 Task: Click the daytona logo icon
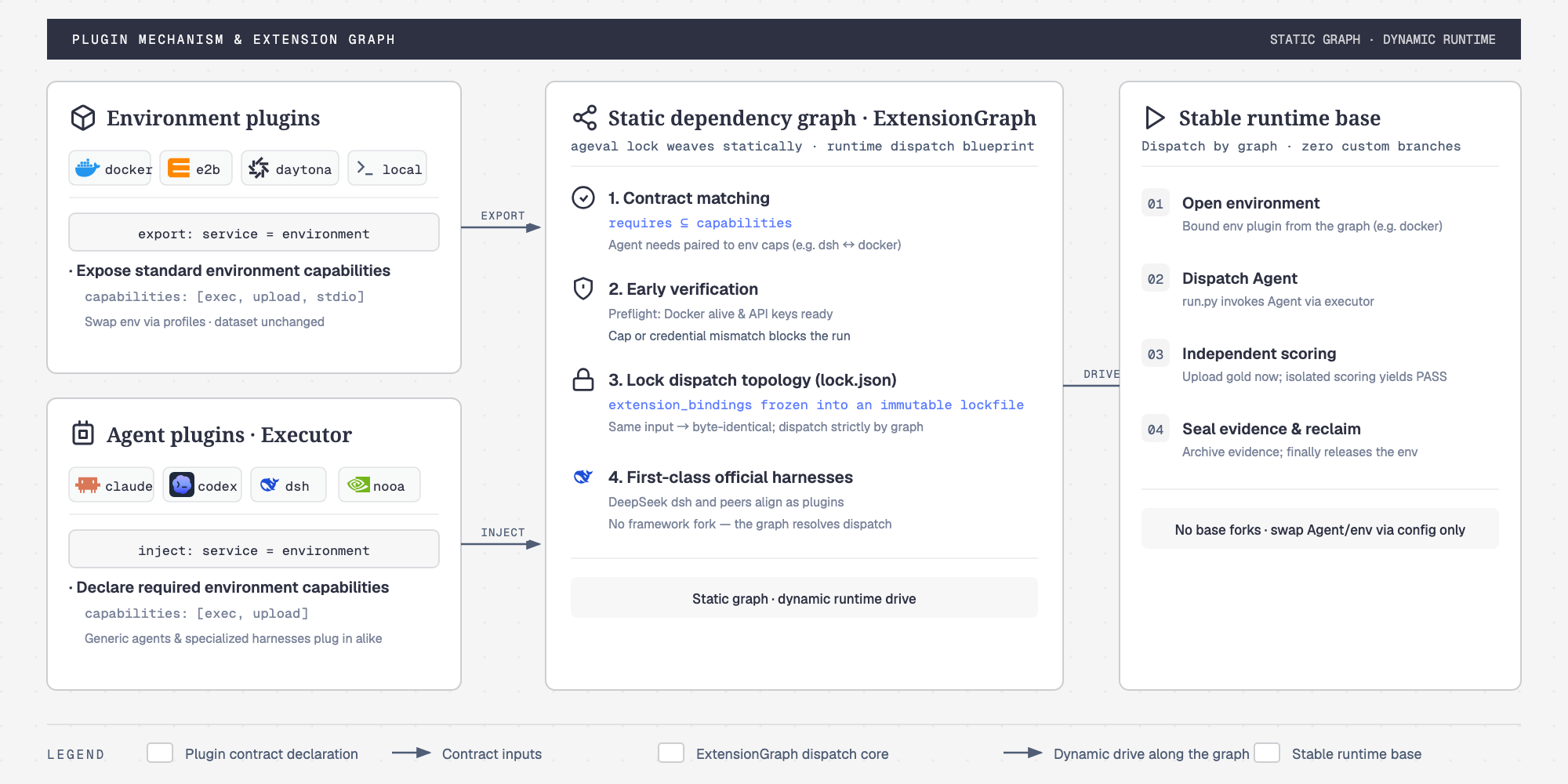(259, 168)
